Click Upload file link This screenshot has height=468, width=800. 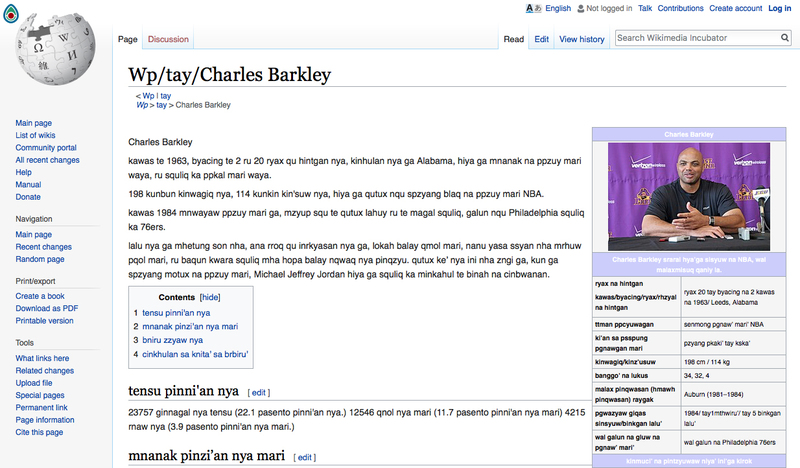tap(34, 383)
